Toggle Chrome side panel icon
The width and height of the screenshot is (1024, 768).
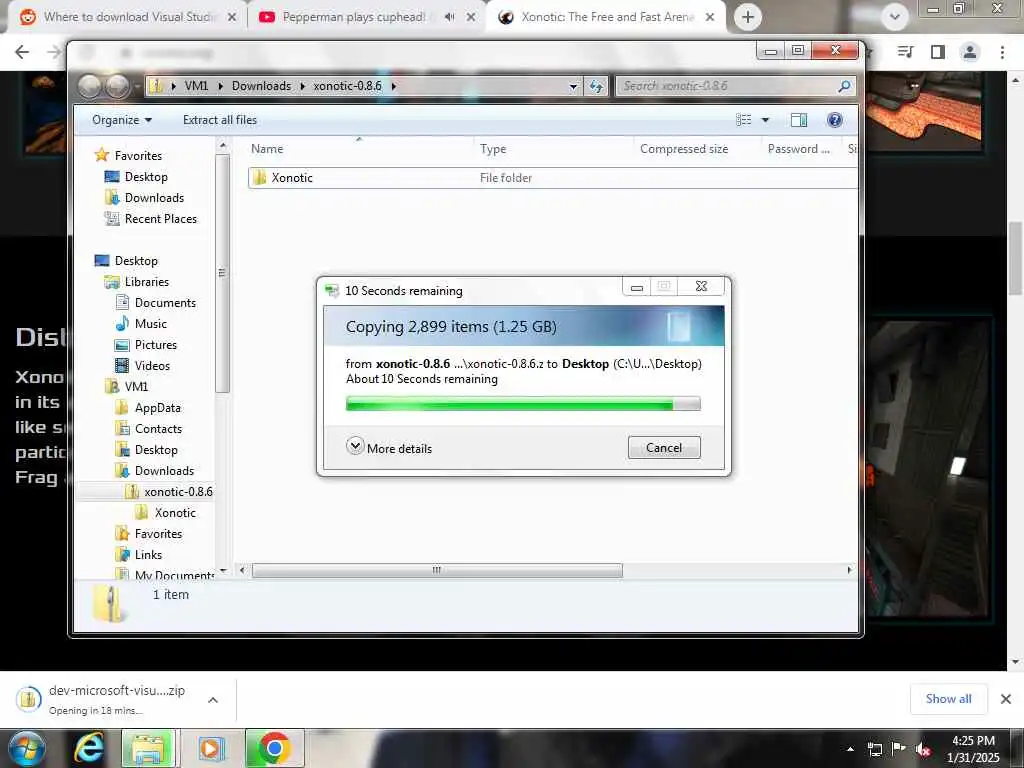coord(938,52)
